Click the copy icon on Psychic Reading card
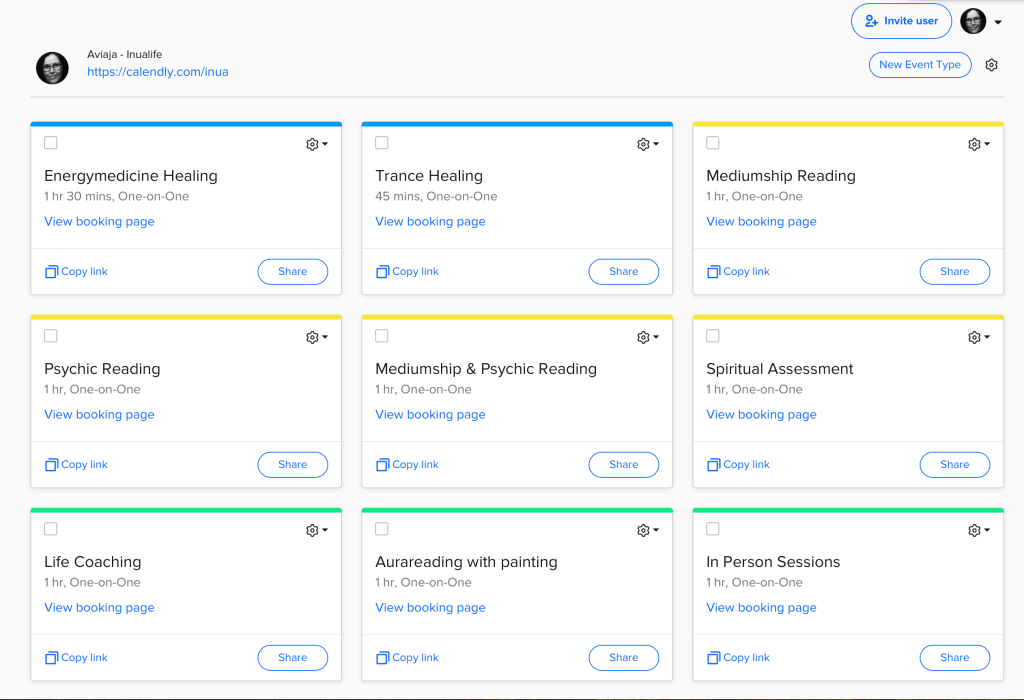This screenshot has height=700, width=1024. click(52, 465)
